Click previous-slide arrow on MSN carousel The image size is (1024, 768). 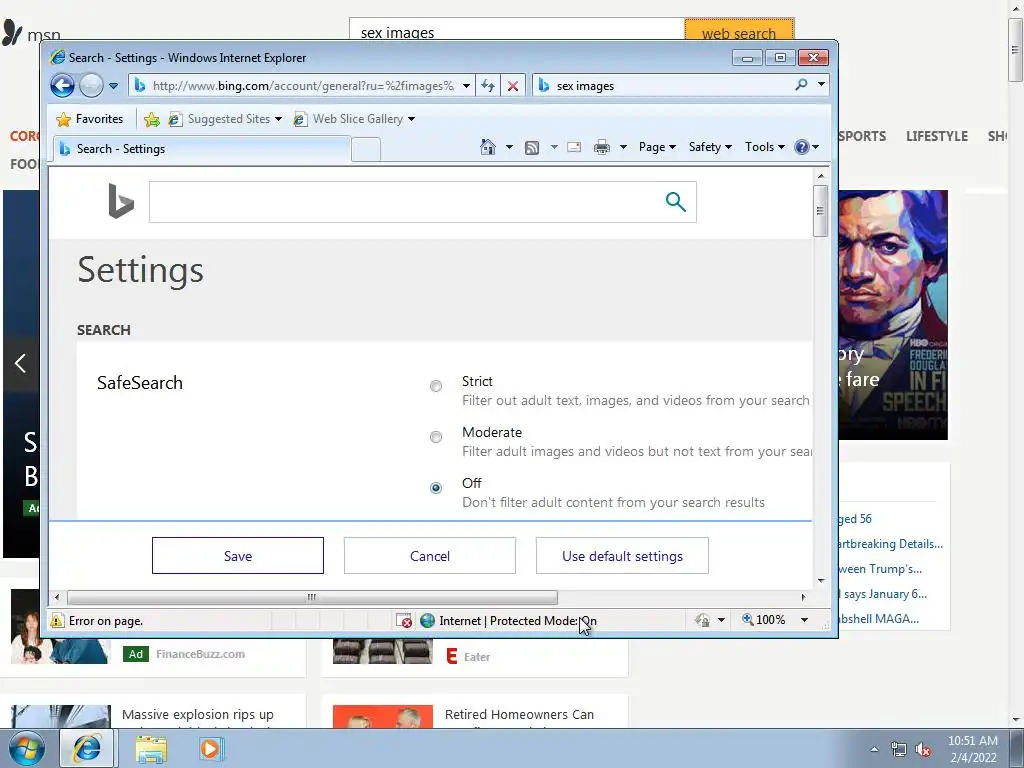tap(20, 364)
